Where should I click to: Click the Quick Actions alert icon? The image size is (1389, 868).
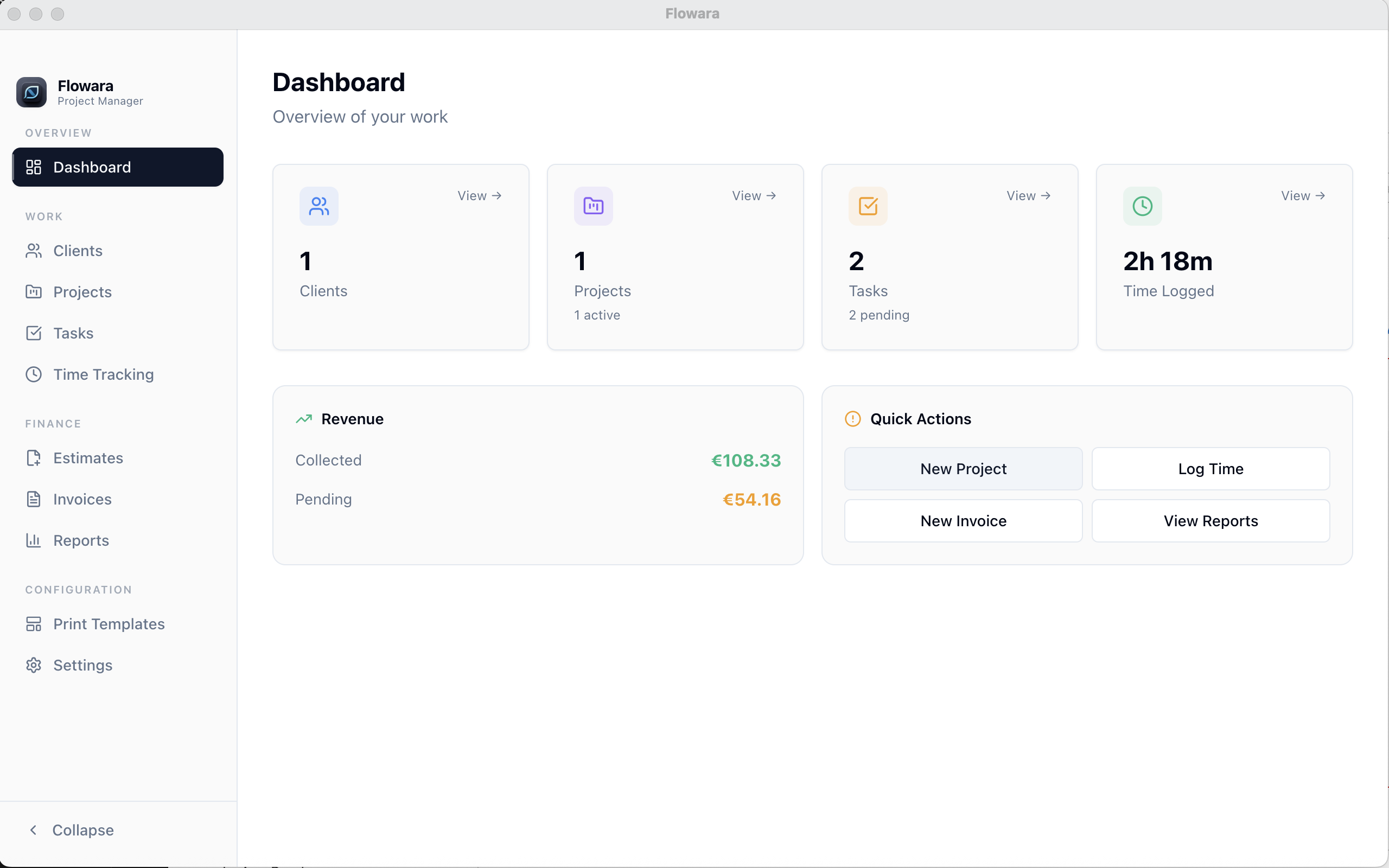click(x=852, y=419)
